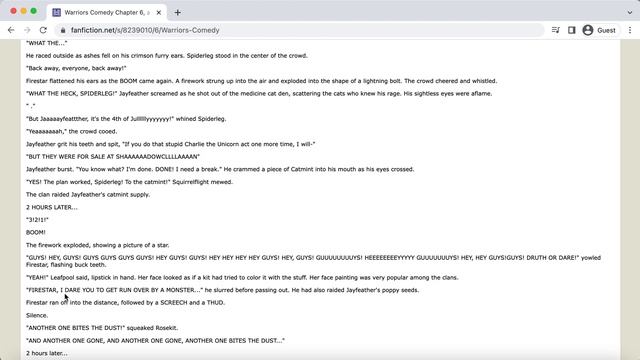Expand the tab search chevron
640x360 pixels.
tap(630, 12)
